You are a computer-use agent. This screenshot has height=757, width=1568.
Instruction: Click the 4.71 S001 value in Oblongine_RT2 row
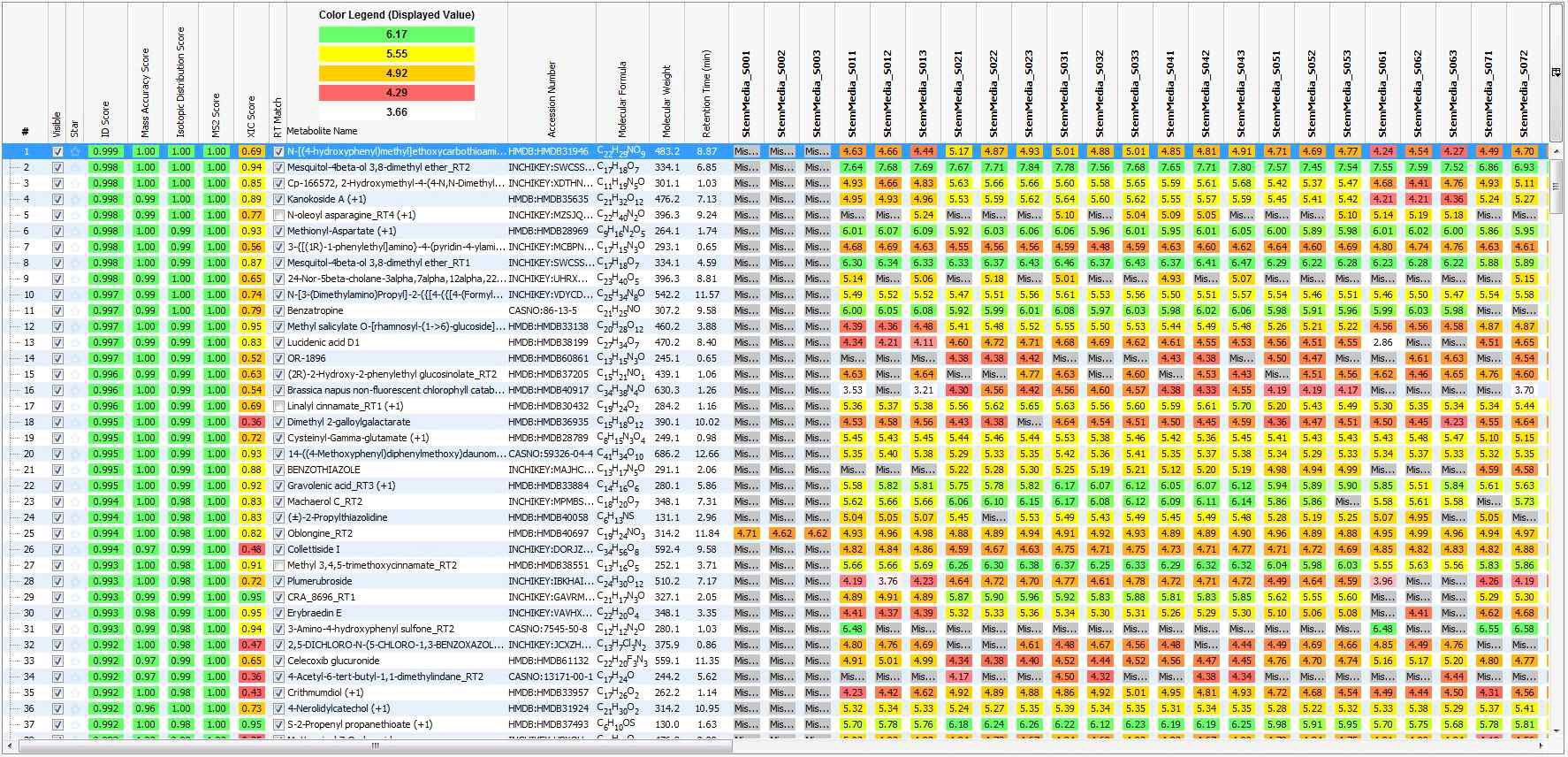(747, 533)
